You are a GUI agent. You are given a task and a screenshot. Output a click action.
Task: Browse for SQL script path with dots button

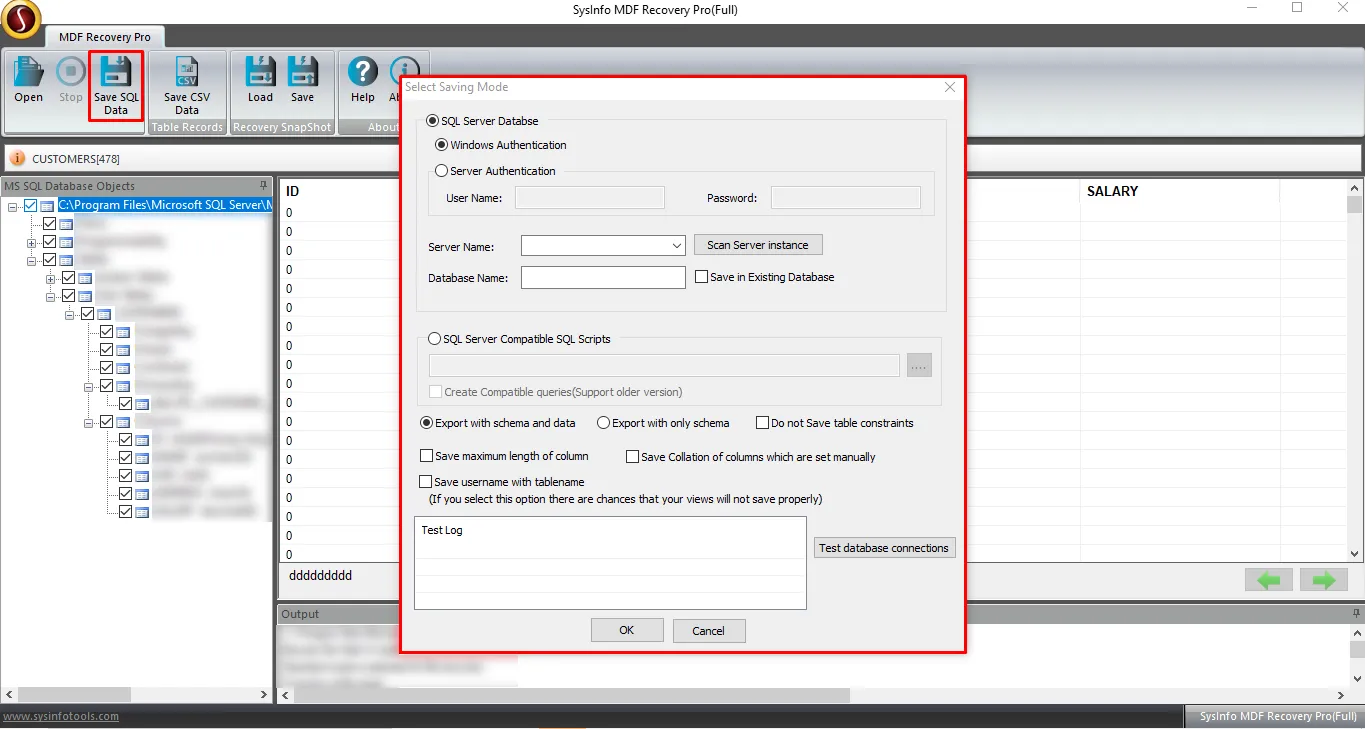(919, 365)
